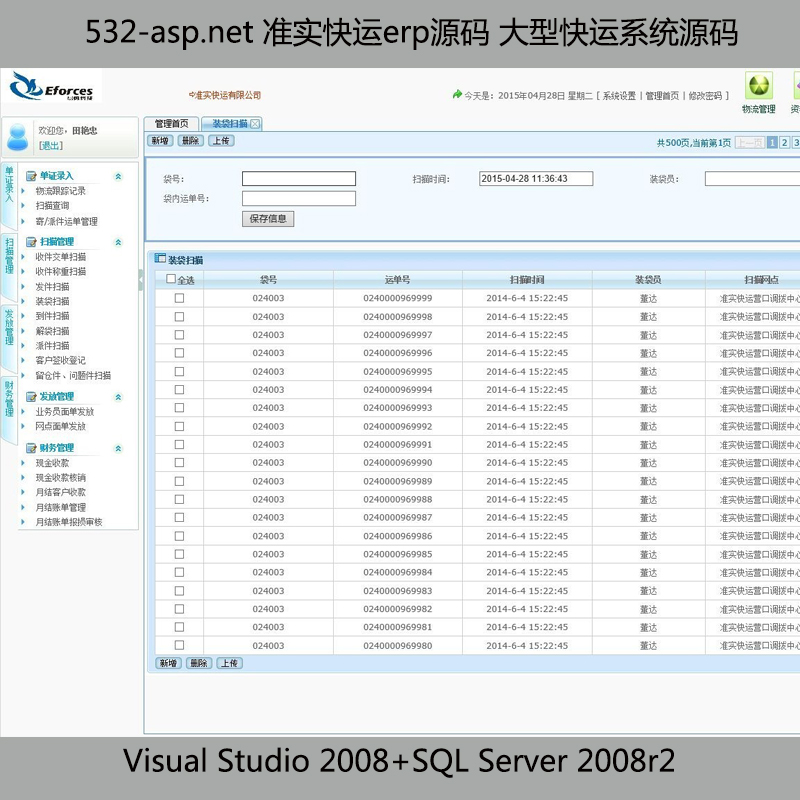Image resolution: width=800 pixels, height=800 pixels.
Task: Click the 发放管理 section icon
Action: point(31,396)
